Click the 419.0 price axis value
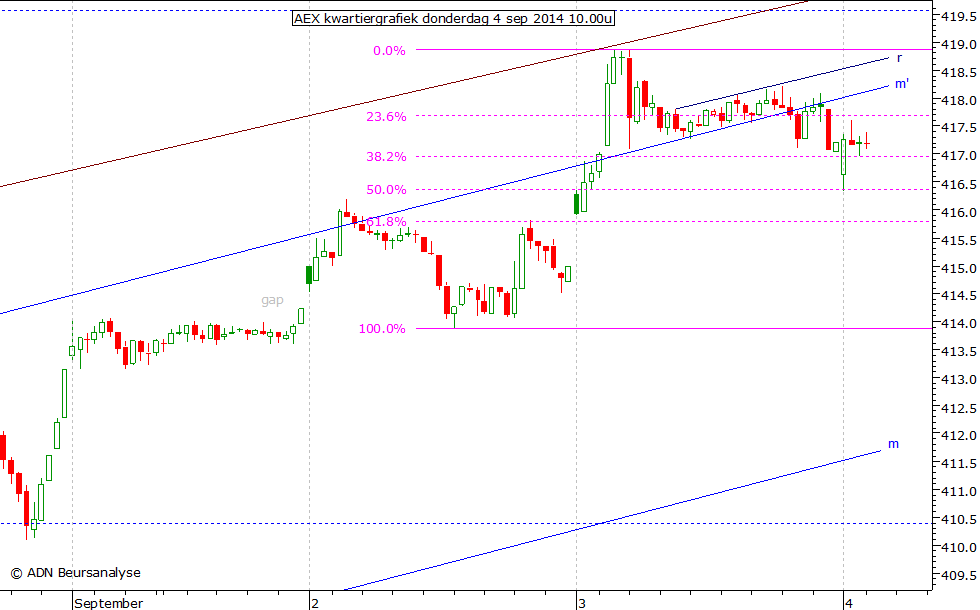This screenshot has height=610, width=980. coord(958,44)
